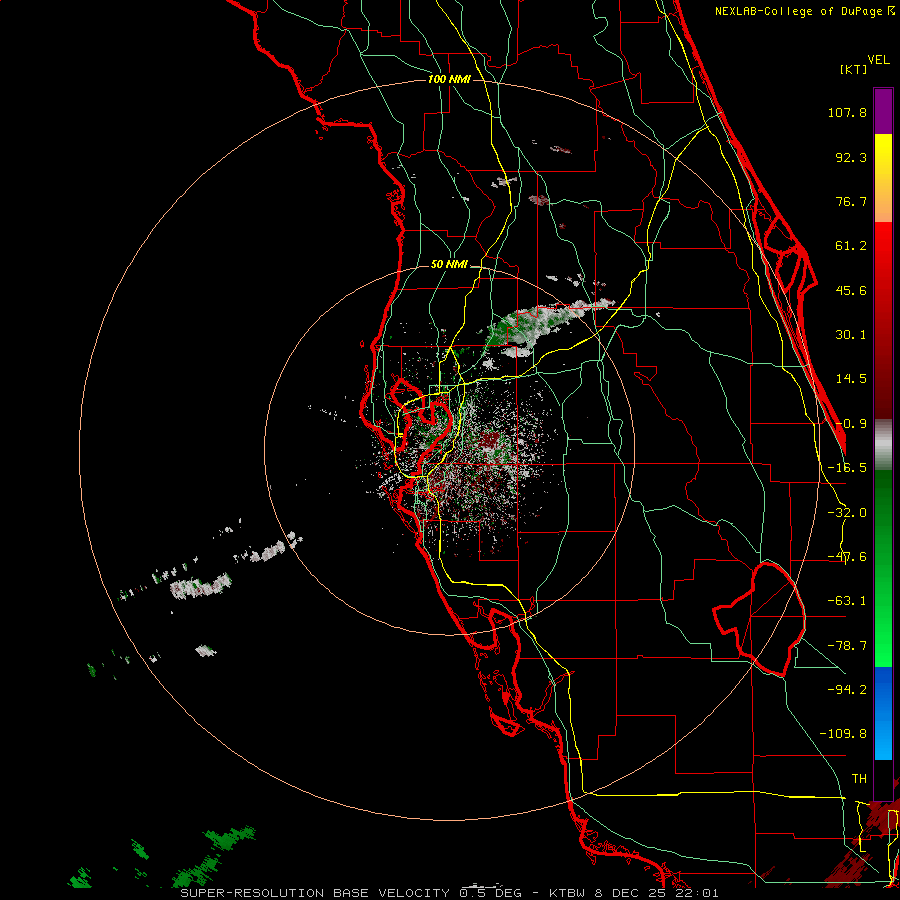Pick the green segment of the velocity color bar

point(883,568)
